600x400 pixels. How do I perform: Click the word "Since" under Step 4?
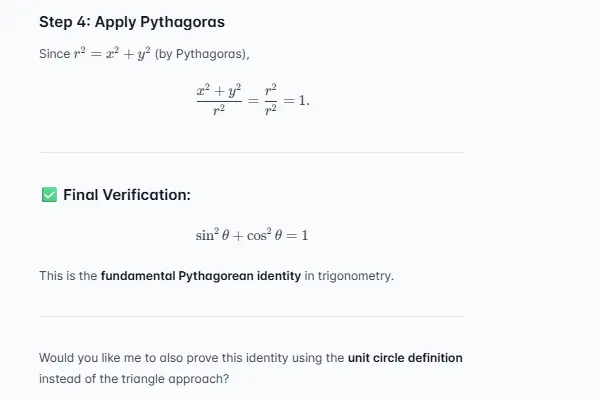point(53,53)
